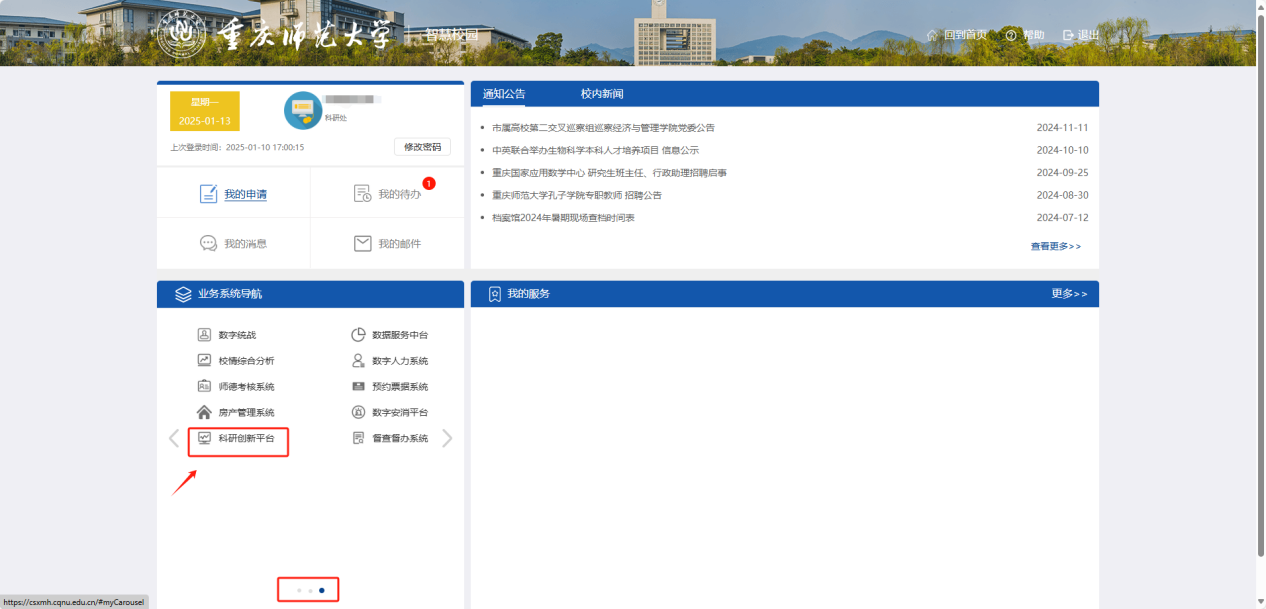
Task: Click the user avatar picture
Action: pyautogui.click(x=303, y=111)
